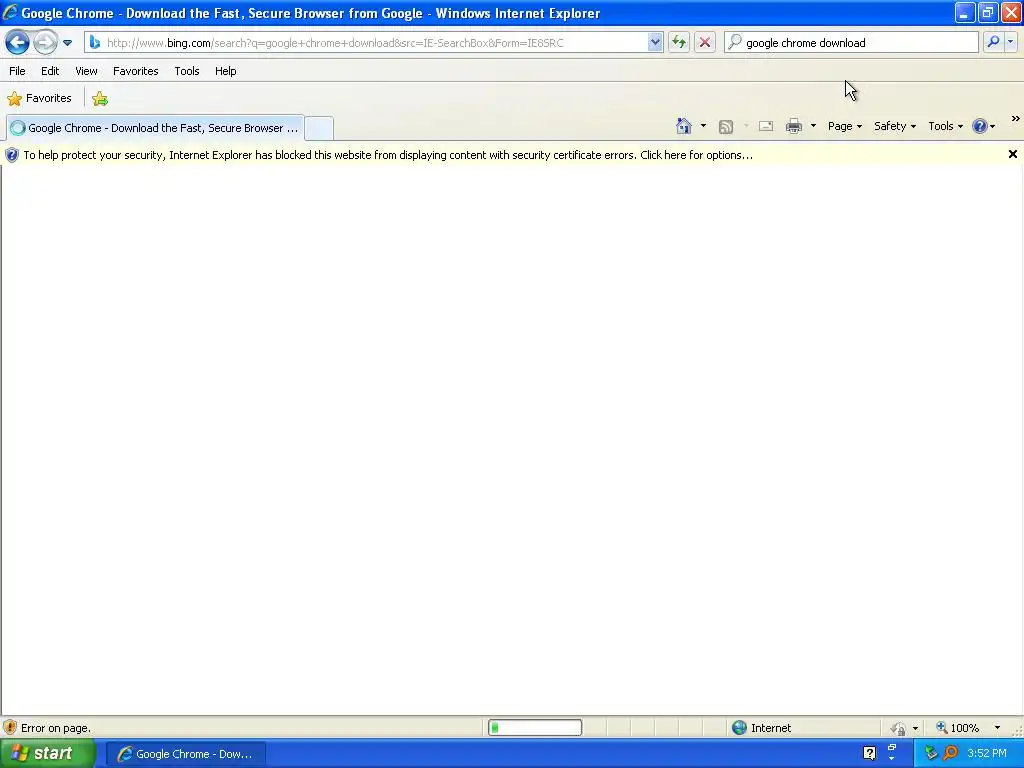Open the recent pages dropdown arrow
Viewport: 1024px width, 768px height.
67,43
